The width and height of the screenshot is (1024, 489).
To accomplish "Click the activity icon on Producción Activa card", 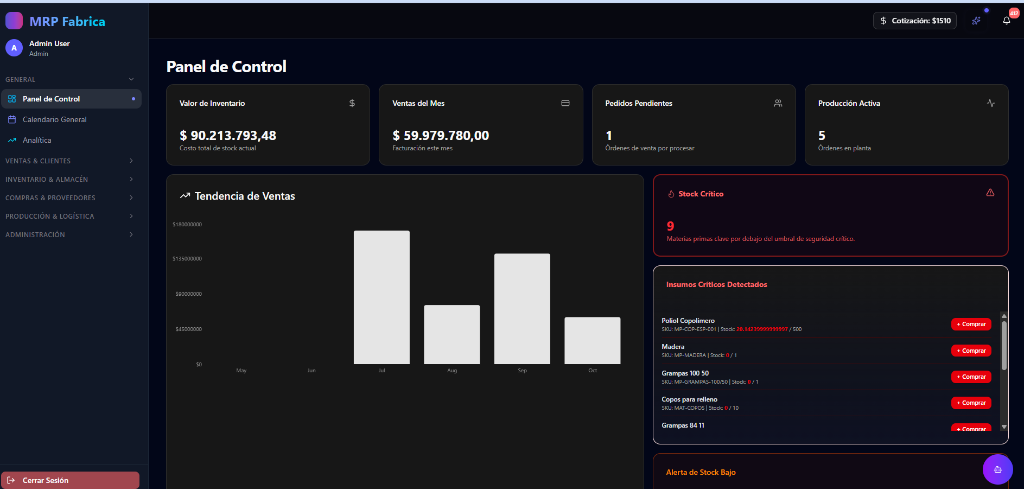I will 991,103.
